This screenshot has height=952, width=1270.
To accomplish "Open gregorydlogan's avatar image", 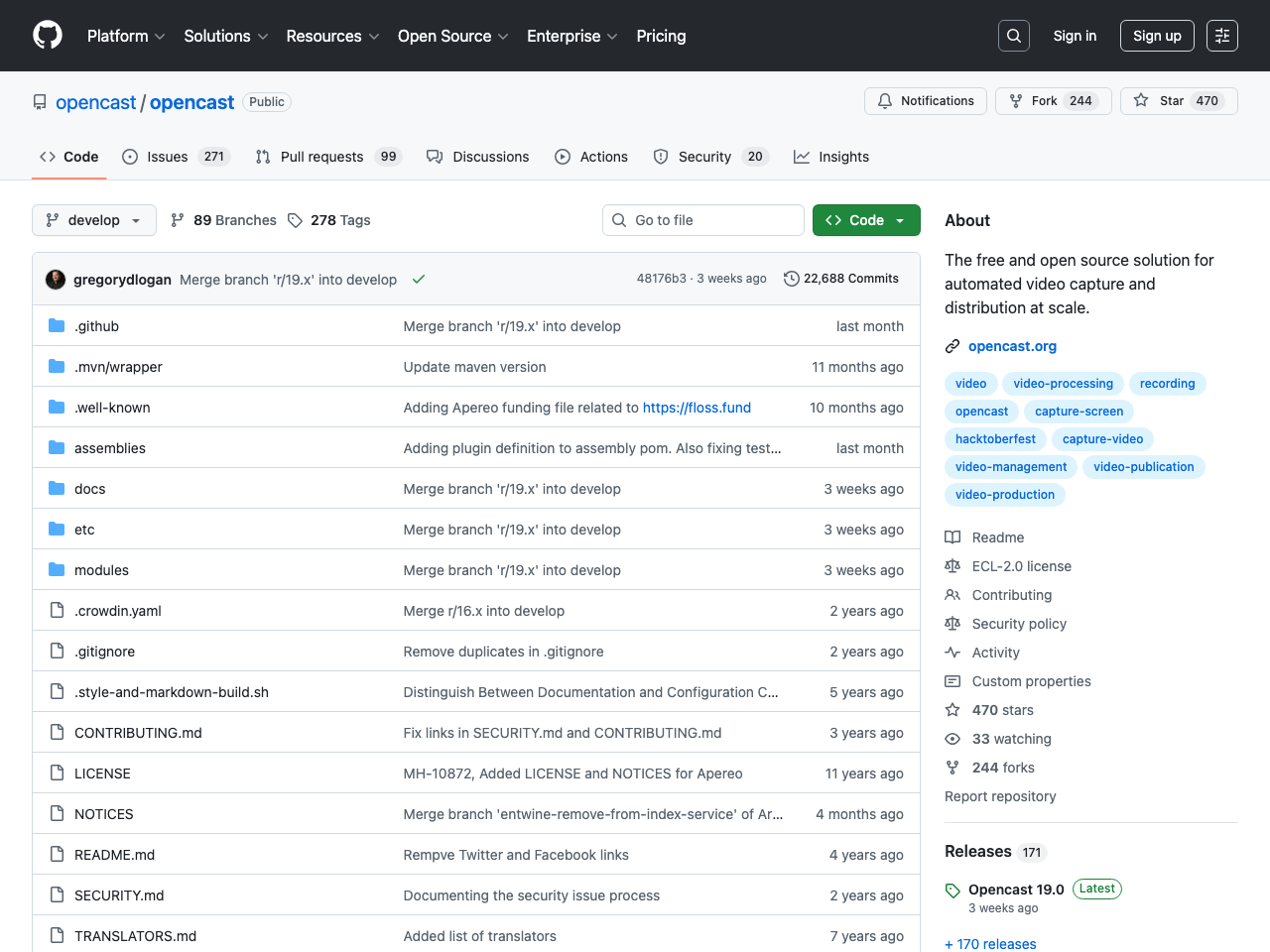I will tap(56, 280).
